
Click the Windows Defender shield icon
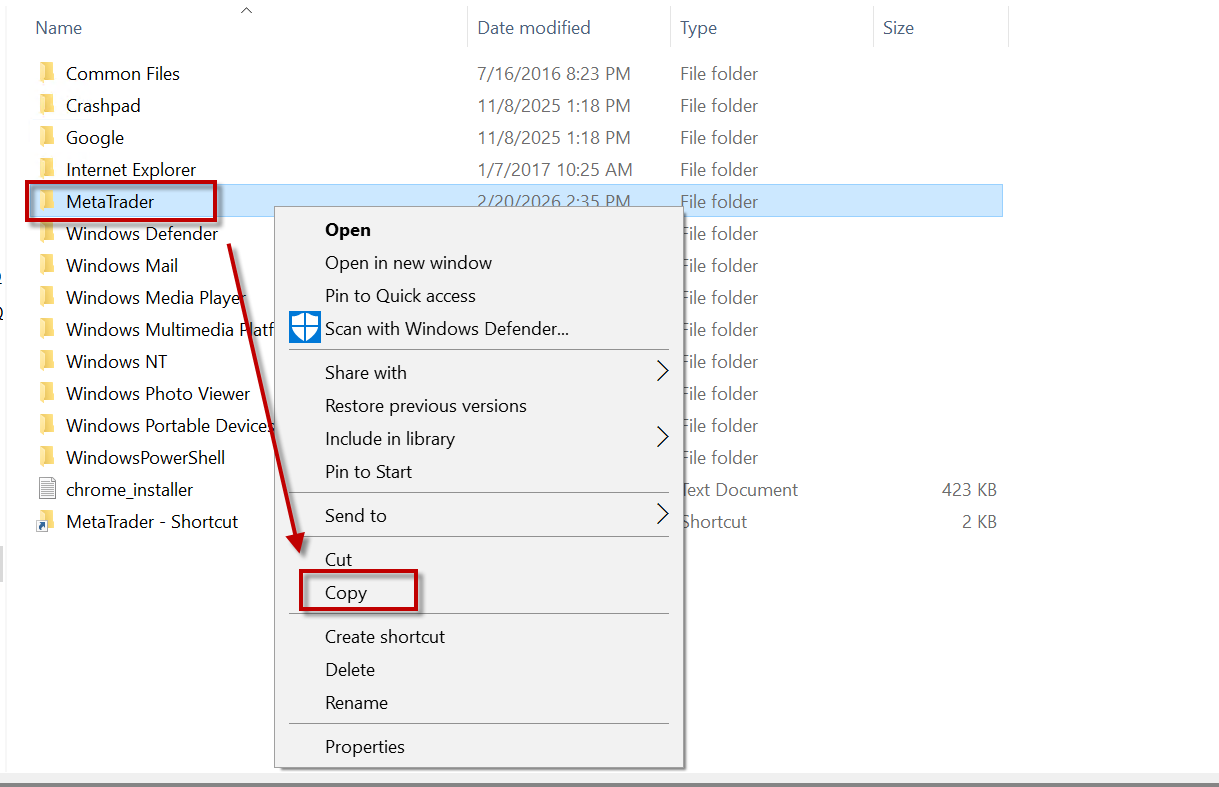pyautogui.click(x=305, y=328)
